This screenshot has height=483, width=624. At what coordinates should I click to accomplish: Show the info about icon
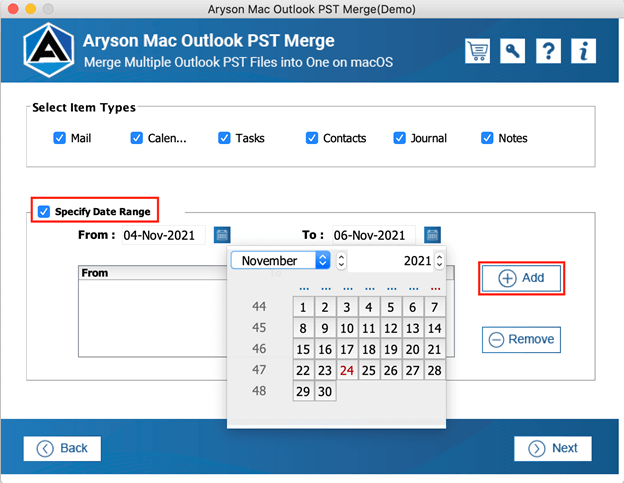pos(583,51)
